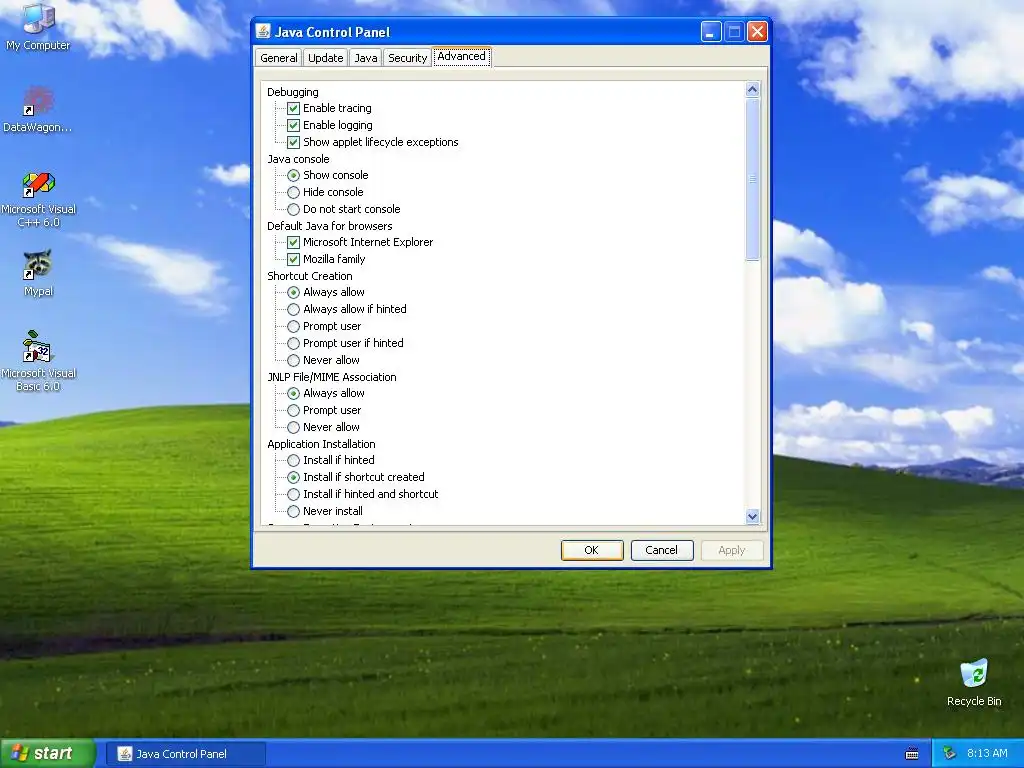Select Show console radio button
1024x768 pixels.
[294, 175]
